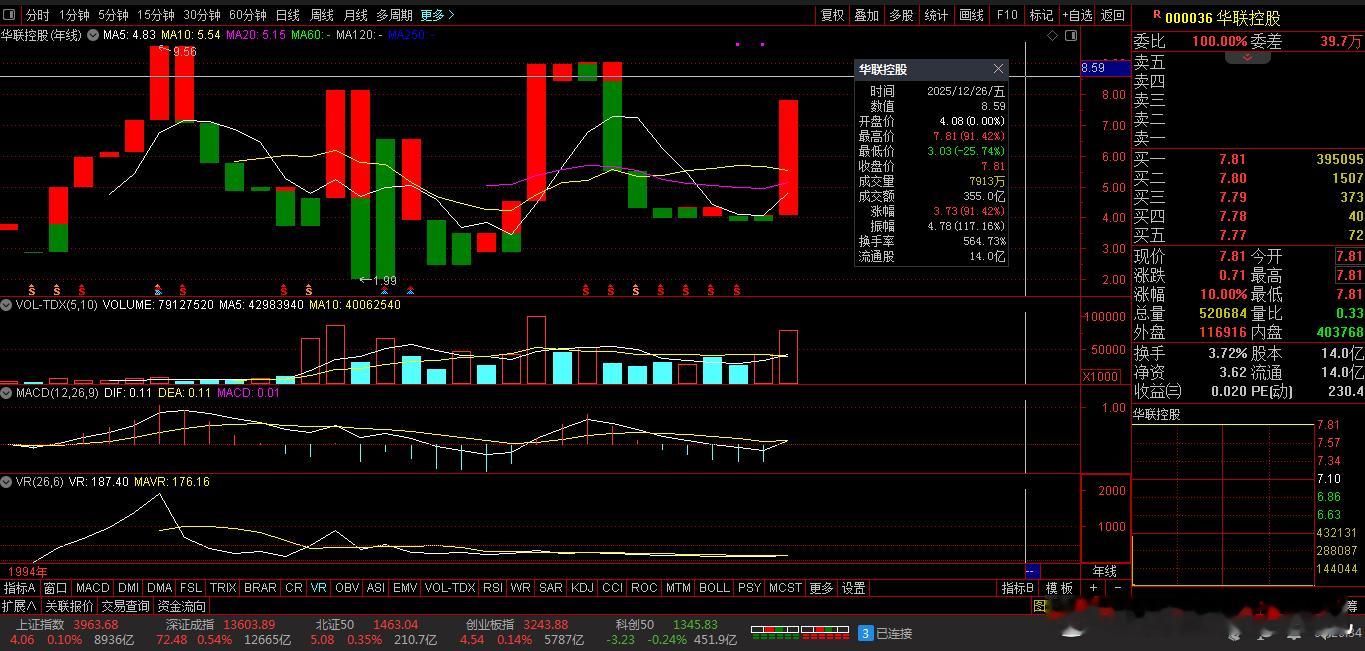Switch to 分时 chart
The height and width of the screenshot is (651, 1365).
pyautogui.click(x=37, y=15)
